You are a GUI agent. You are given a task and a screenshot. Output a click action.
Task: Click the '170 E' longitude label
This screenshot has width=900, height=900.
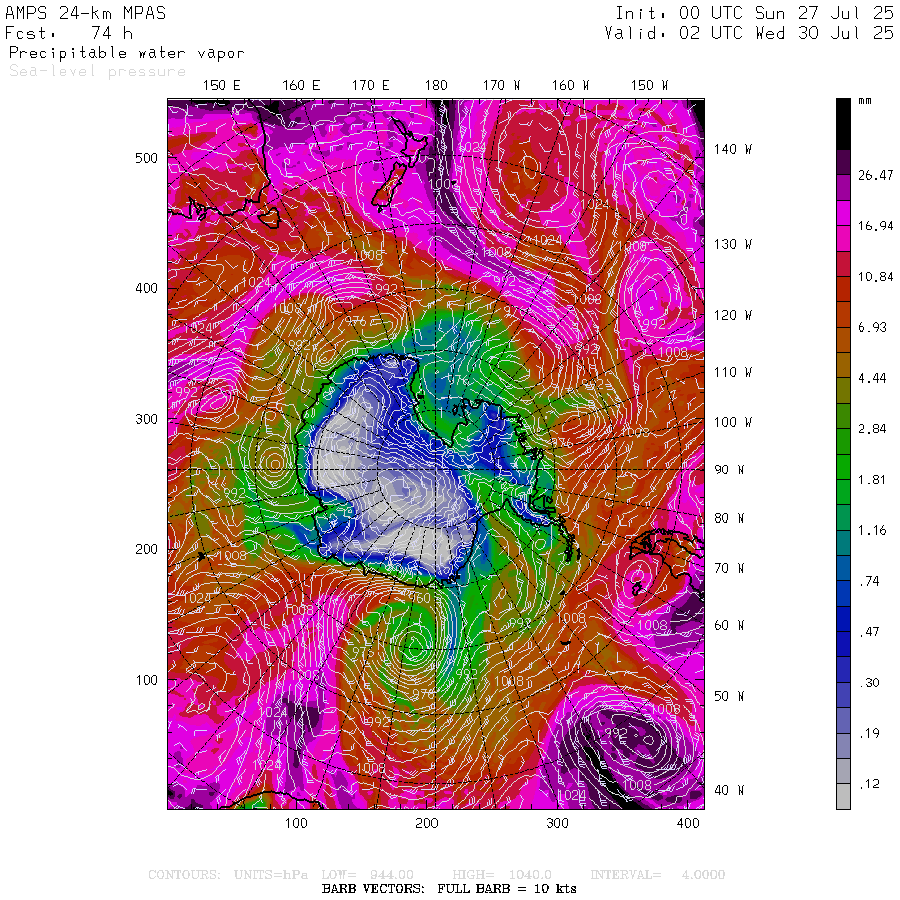pyautogui.click(x=370, y=85)
